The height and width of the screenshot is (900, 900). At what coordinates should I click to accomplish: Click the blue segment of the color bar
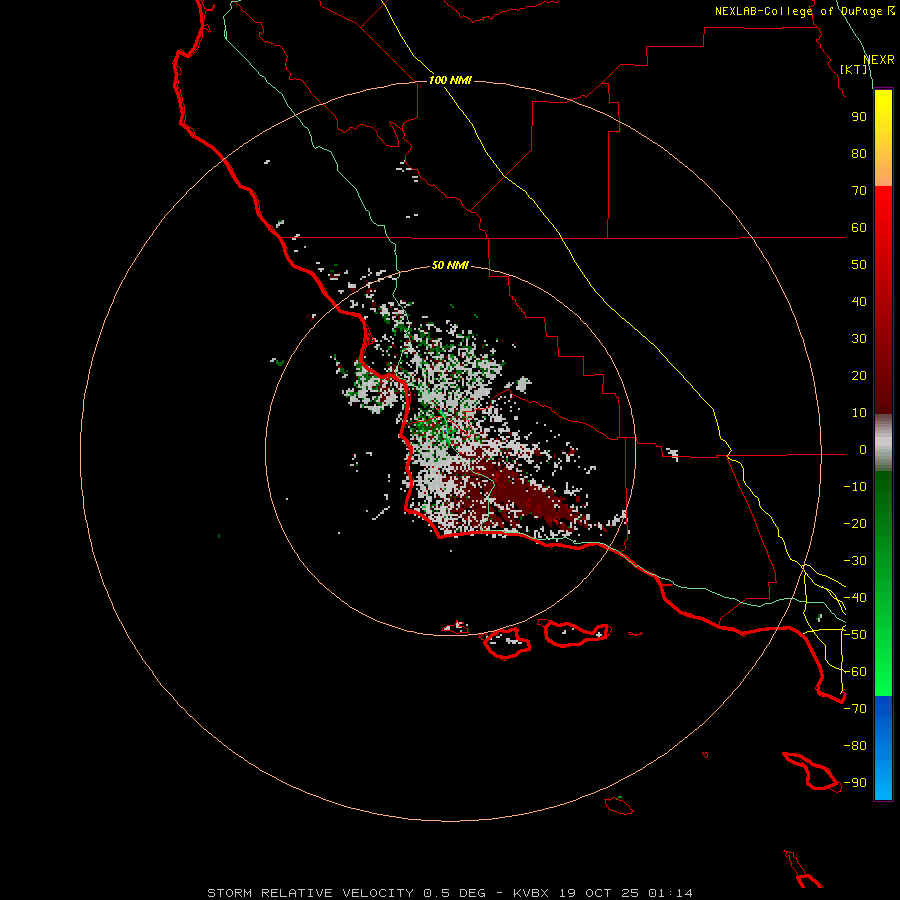tap(883, 746)
